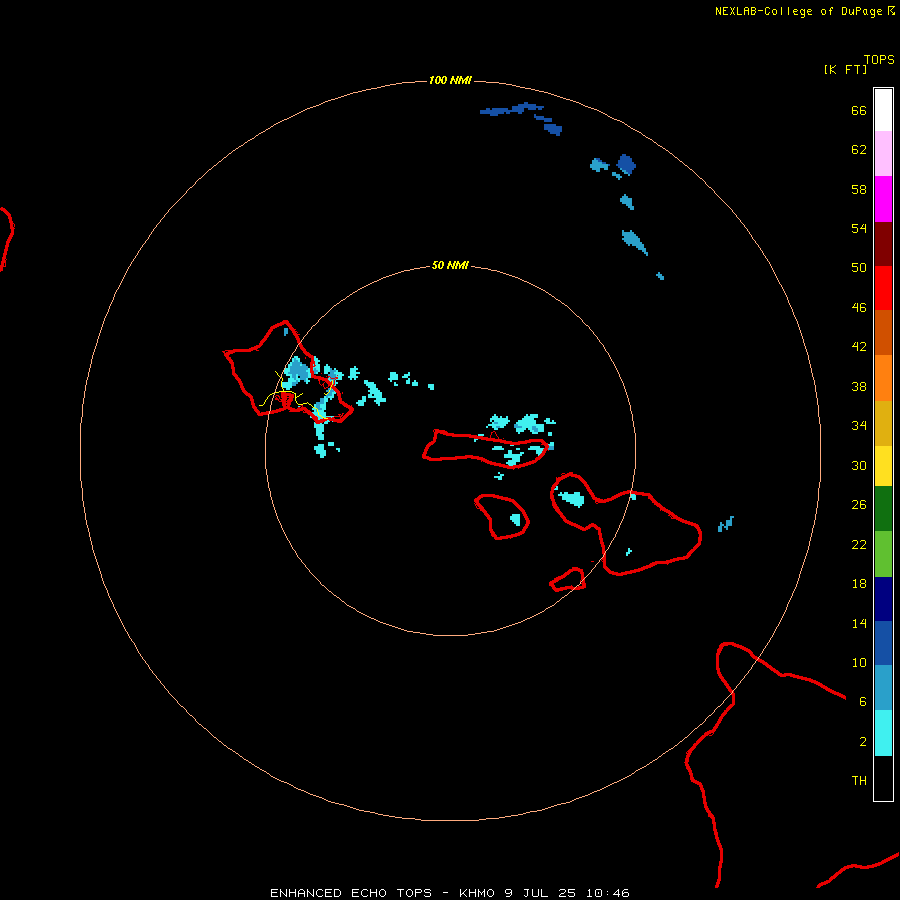Image resolution: width=900 pixels, height=900 pixels.
Task: Click the 100 NMI range ring label
Action: 450,80
